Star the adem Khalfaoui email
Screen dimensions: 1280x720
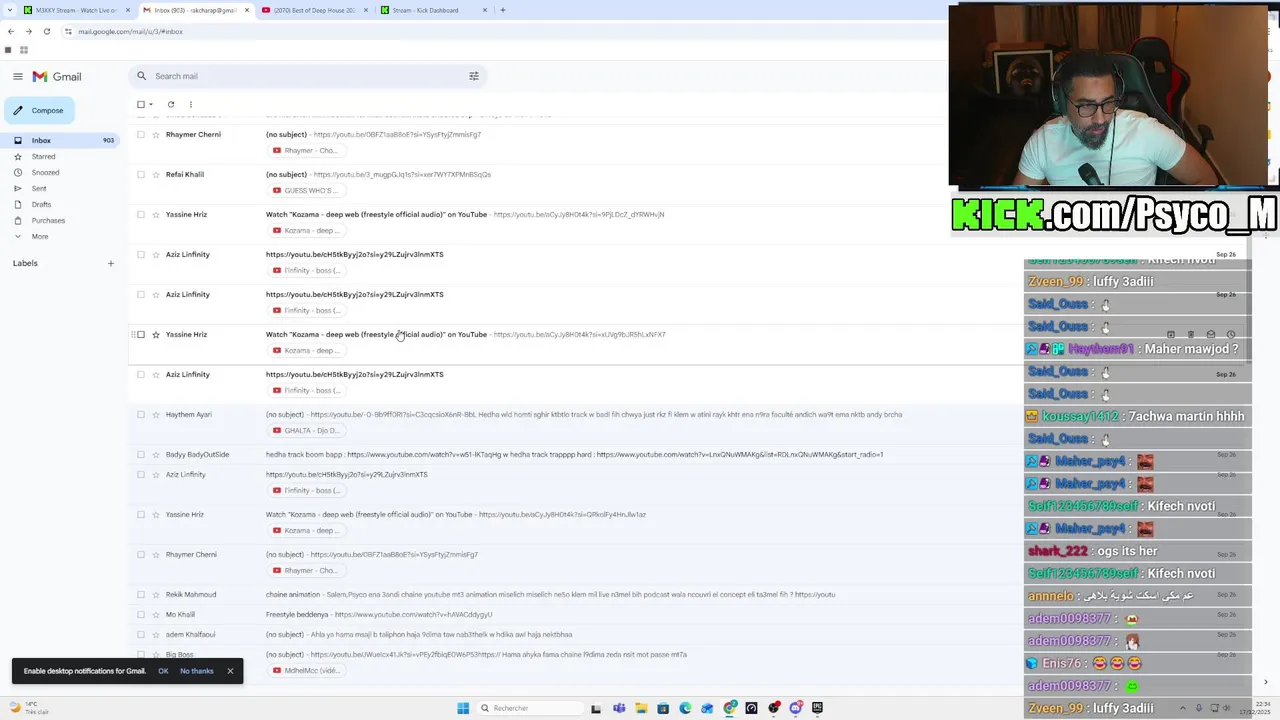click(x=156, y=634)
